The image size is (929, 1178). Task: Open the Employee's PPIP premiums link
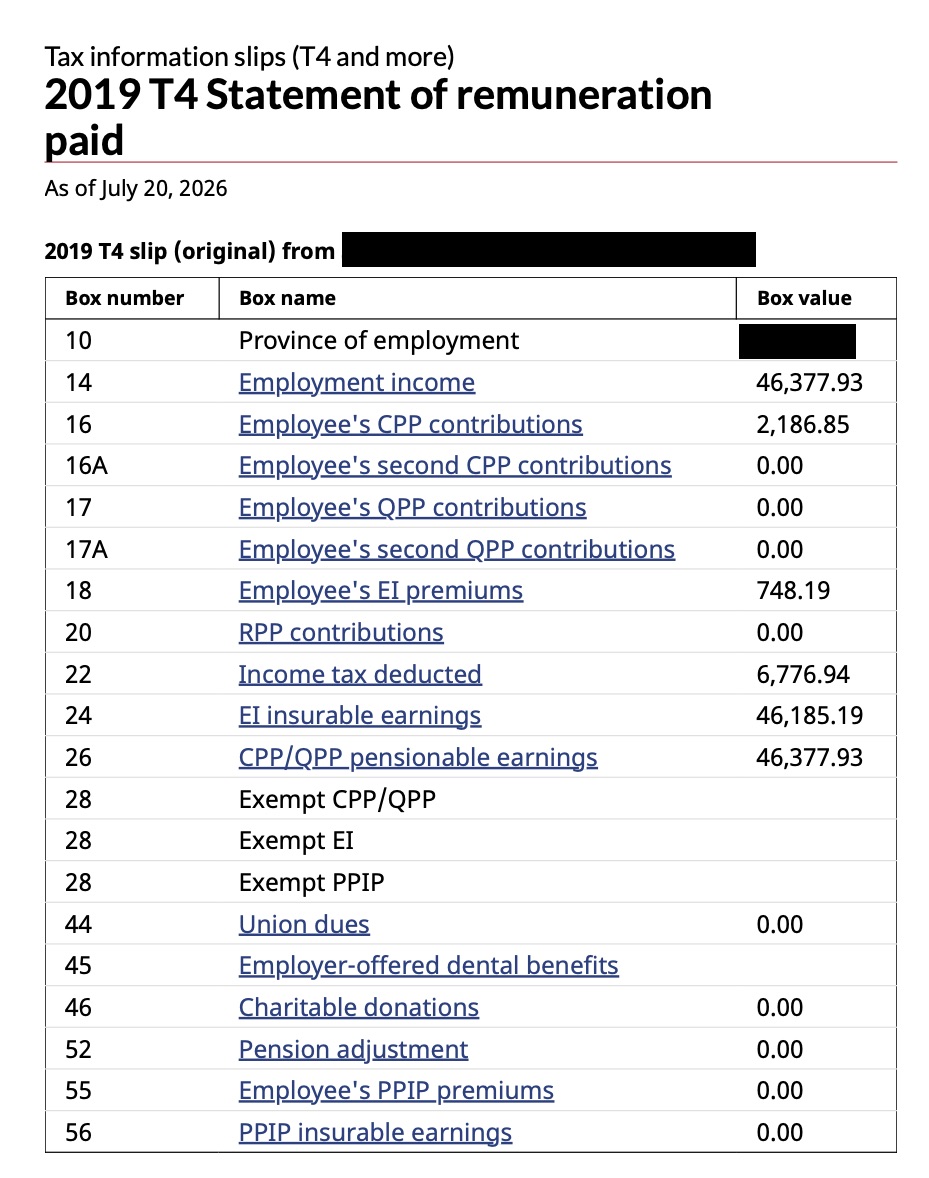(x=397, y=1091)
